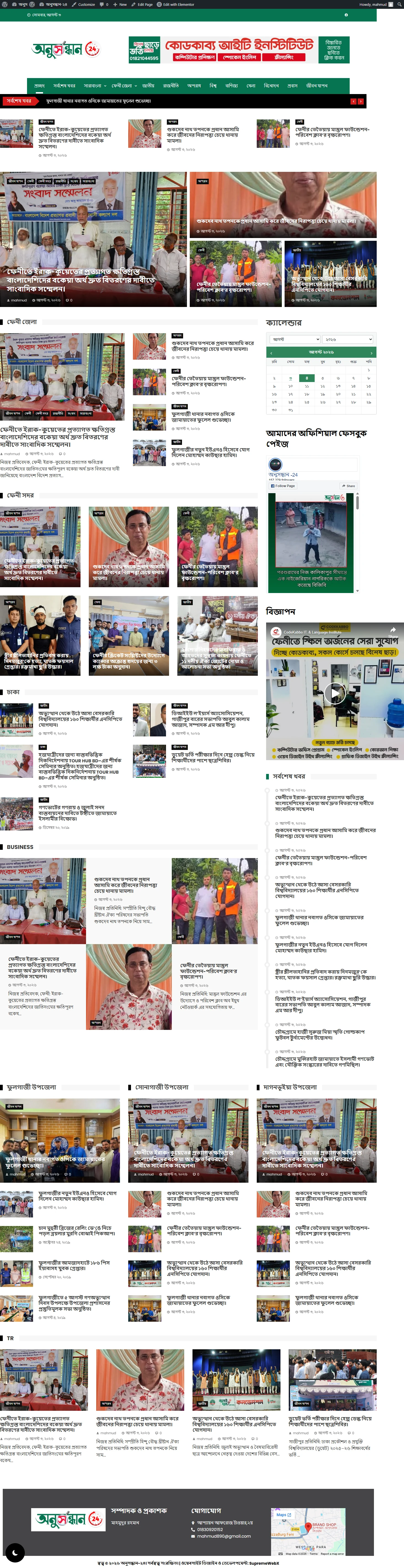Image resolution: width=404 pixels, height=1568 pixels.
Task: Click the phone number 01830920152 in footer
Action: pos(210,1529)
